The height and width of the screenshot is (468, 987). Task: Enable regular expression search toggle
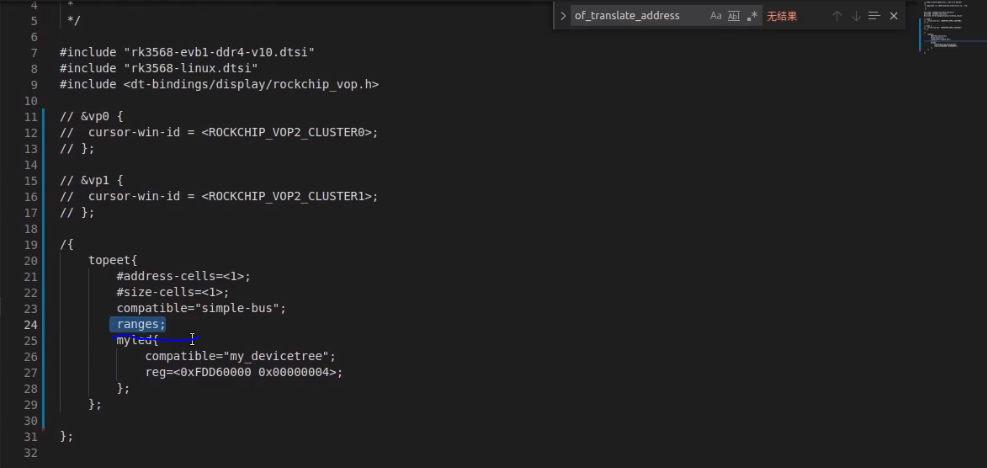click(752, 16)
